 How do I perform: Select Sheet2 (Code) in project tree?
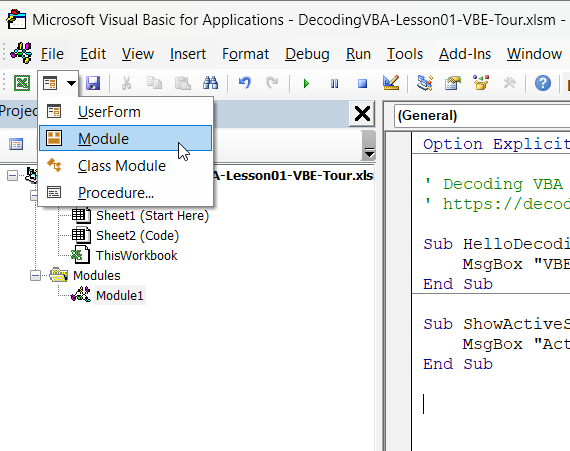click(x=137, y=235)
